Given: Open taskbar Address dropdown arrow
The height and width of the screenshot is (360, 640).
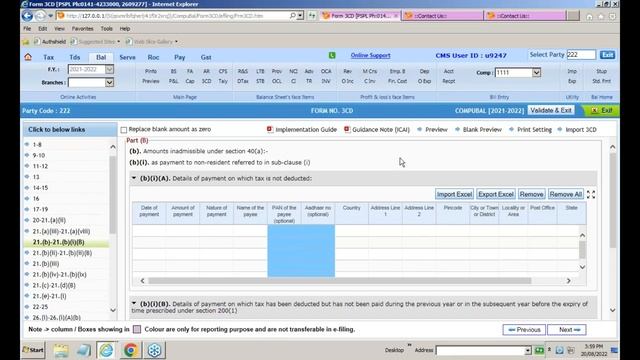Looking at the screenshot, I should coord(527,351).
